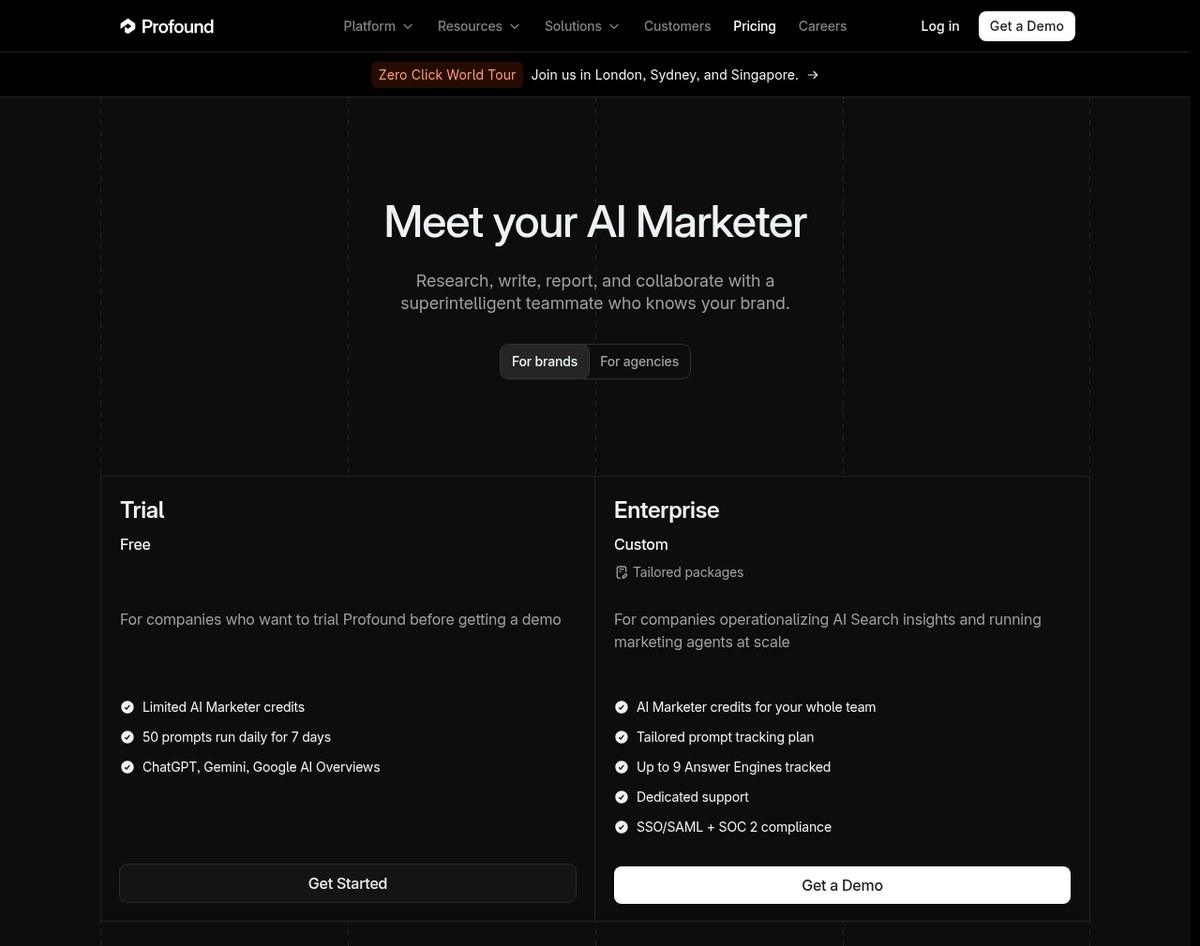Click the Get Started button in Trial plan
Image resolution: width=1200 pixels, height=946 pixels.
348,884
